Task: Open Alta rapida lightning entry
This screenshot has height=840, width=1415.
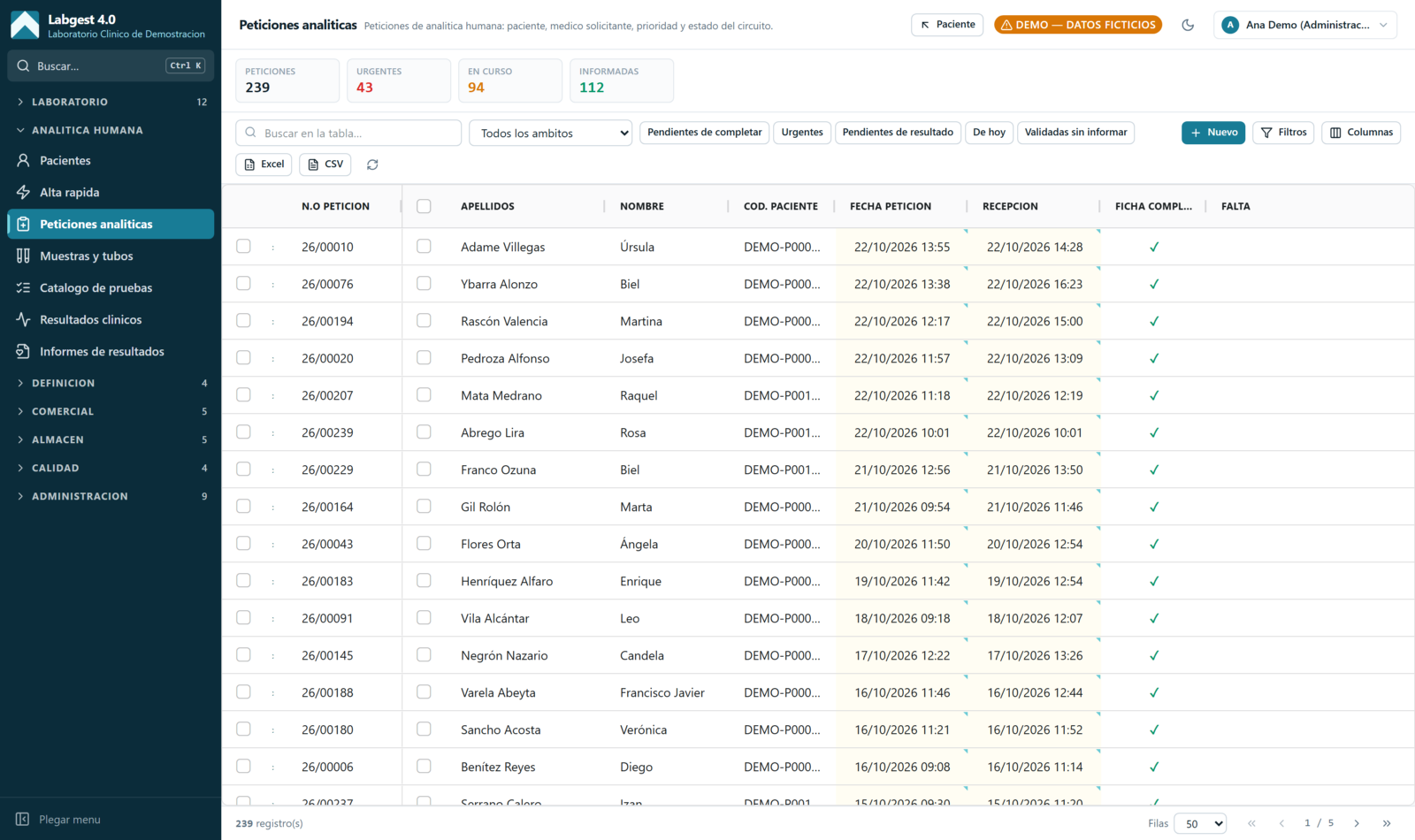Action: [111, 192]
